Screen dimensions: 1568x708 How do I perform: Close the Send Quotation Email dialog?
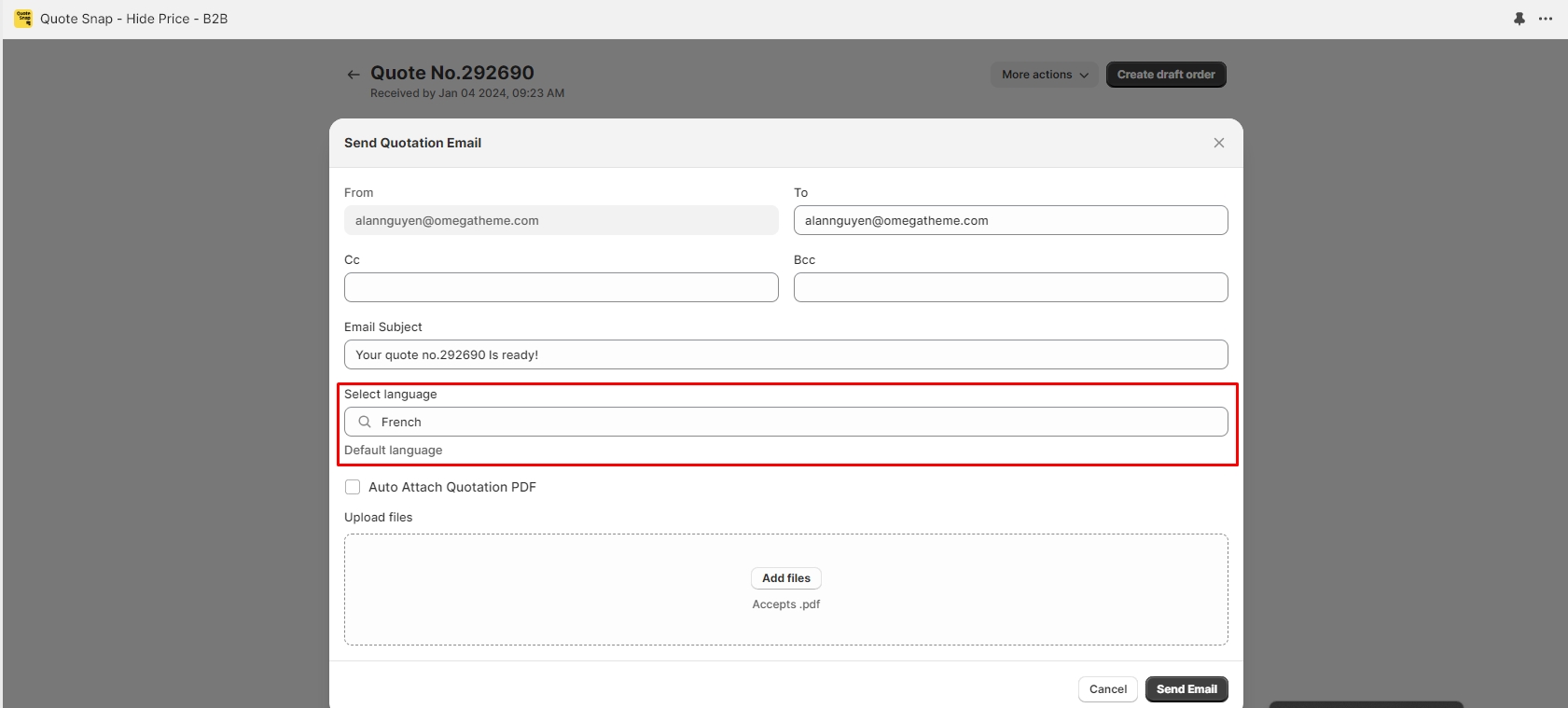pyautogui.click(x=1218, y=143)
